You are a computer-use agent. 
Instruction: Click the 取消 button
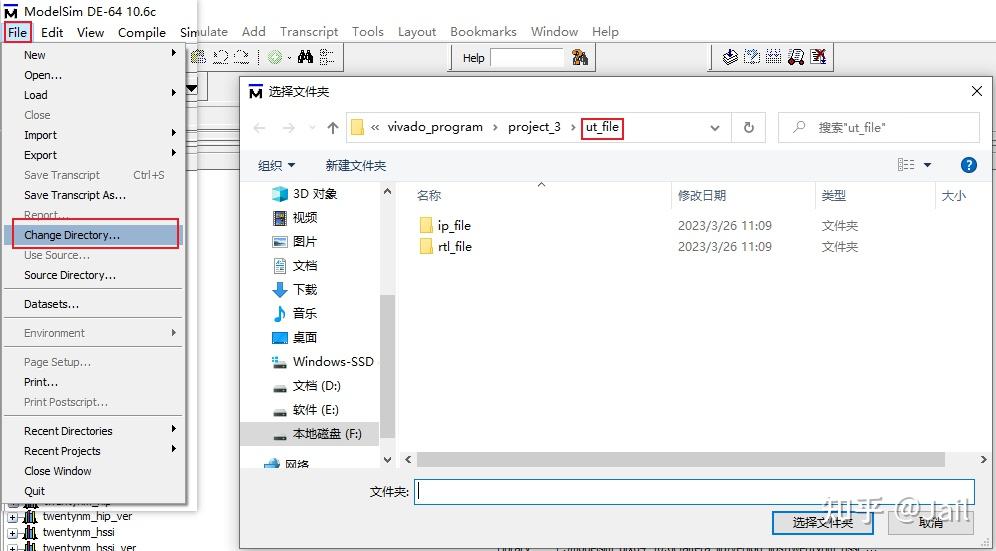[x=931, y=522]
